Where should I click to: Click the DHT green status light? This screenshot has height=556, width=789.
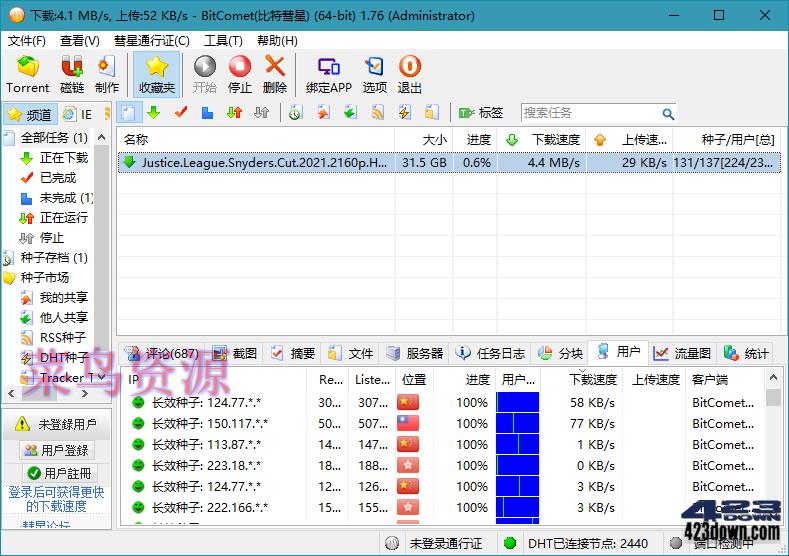(x=510, y=543)
